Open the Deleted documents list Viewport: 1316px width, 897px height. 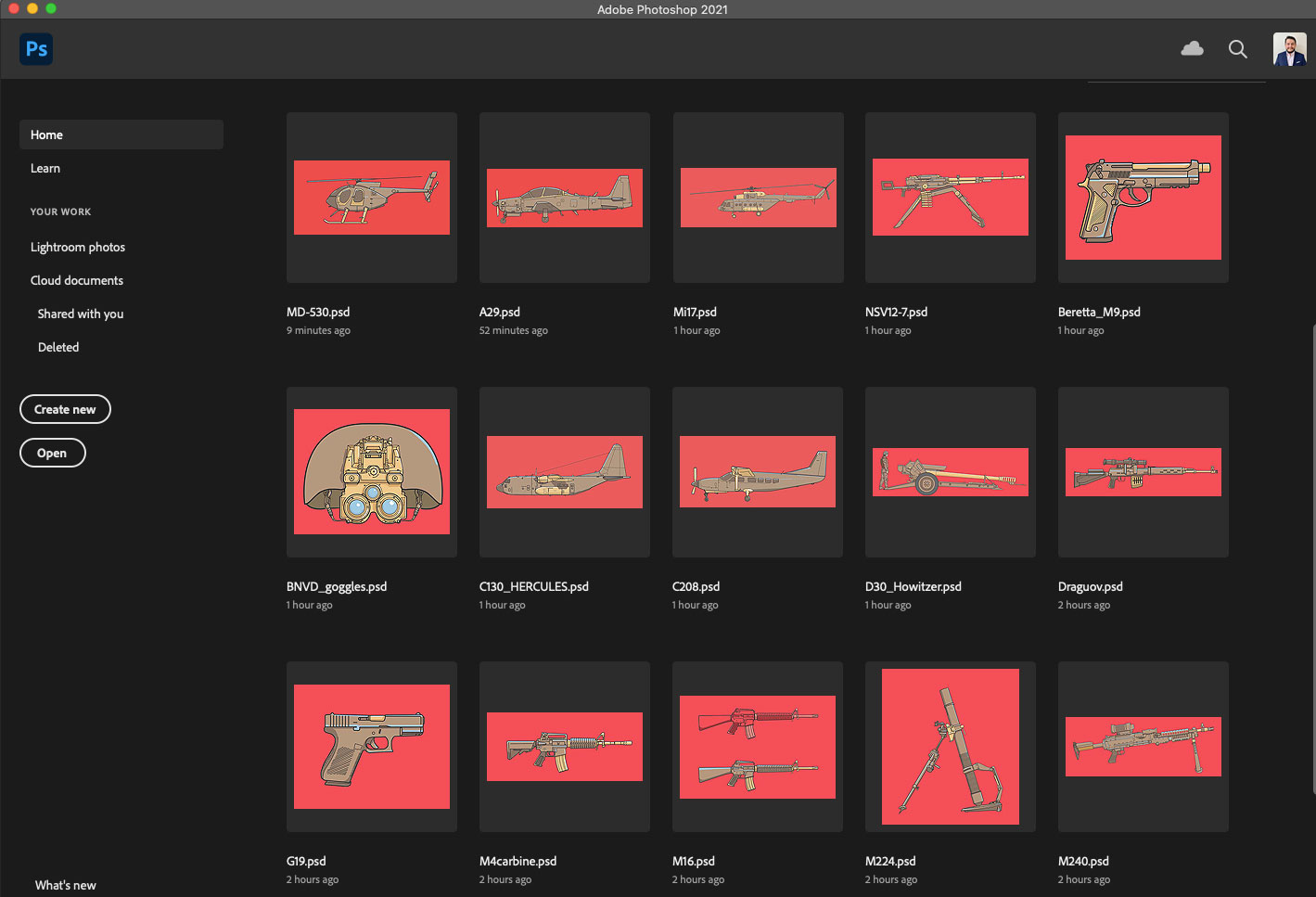coord(58,347)
